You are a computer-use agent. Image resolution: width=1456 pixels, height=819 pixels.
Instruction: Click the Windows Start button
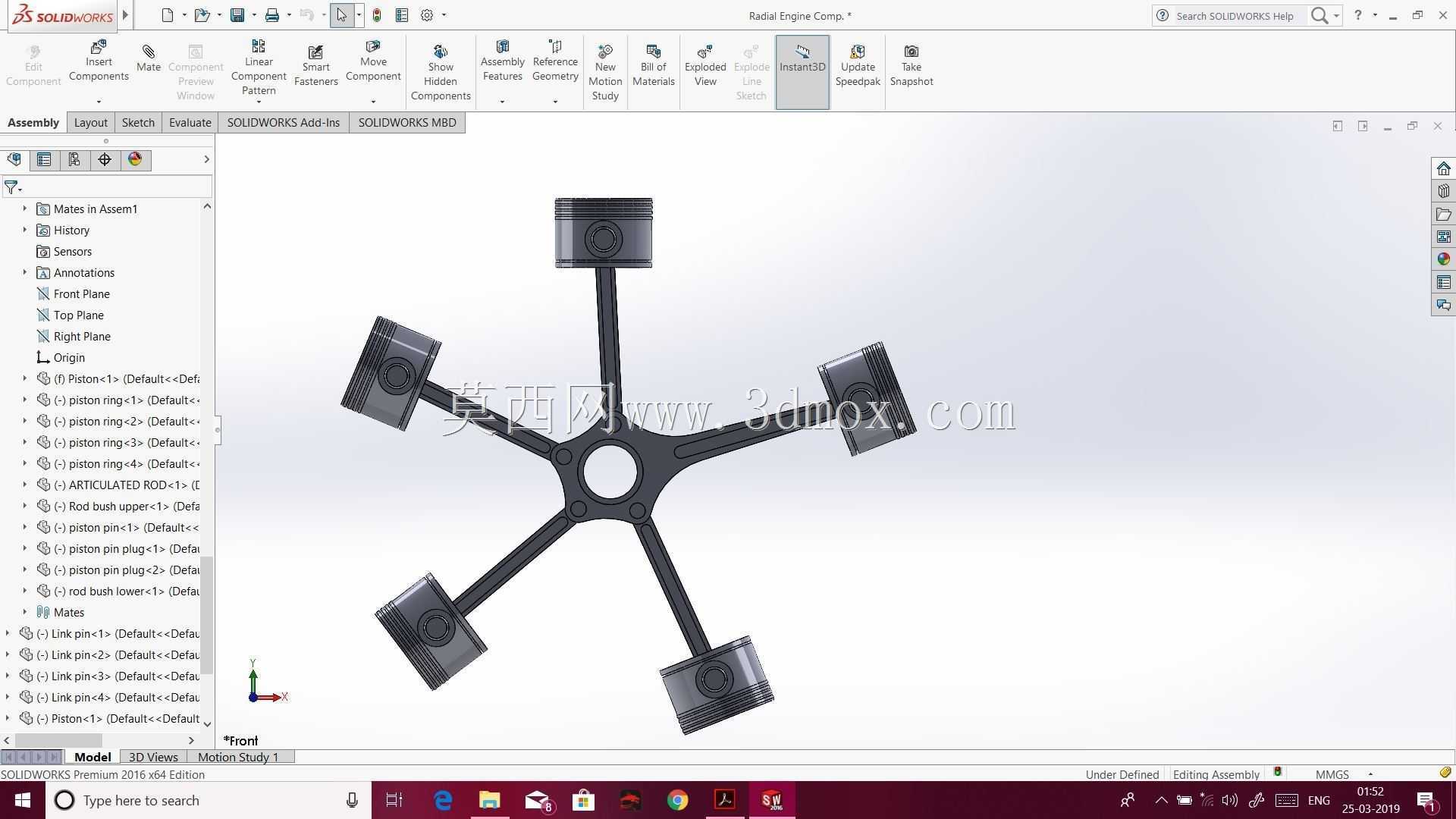(23, 800)
